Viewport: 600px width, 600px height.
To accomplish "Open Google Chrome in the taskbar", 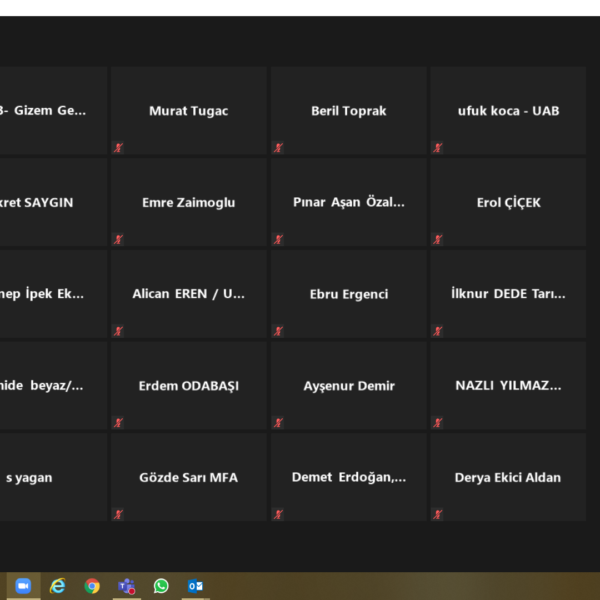I will [92, 586].
